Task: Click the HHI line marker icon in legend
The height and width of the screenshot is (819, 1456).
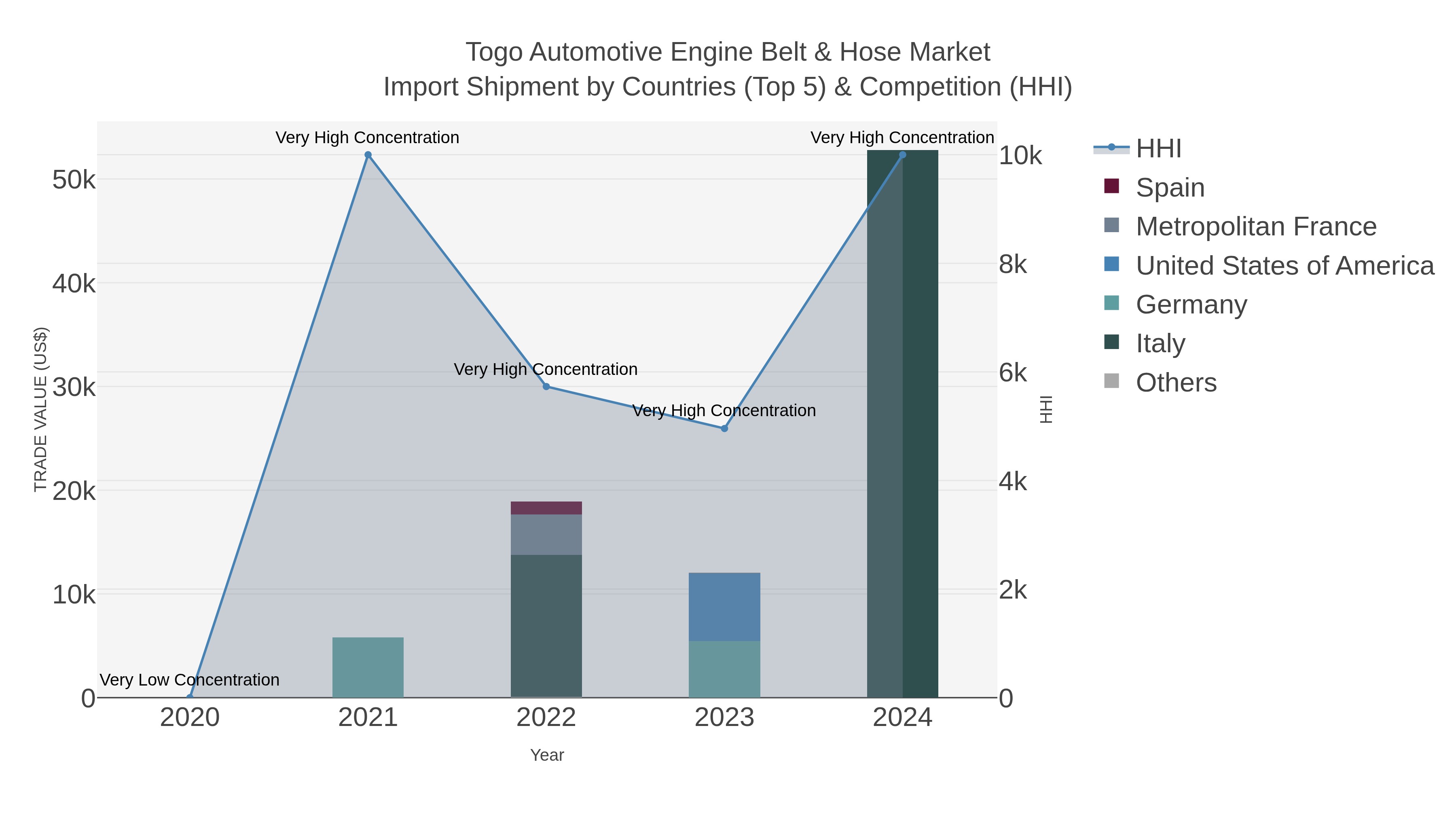Action: pos(1111,148)
